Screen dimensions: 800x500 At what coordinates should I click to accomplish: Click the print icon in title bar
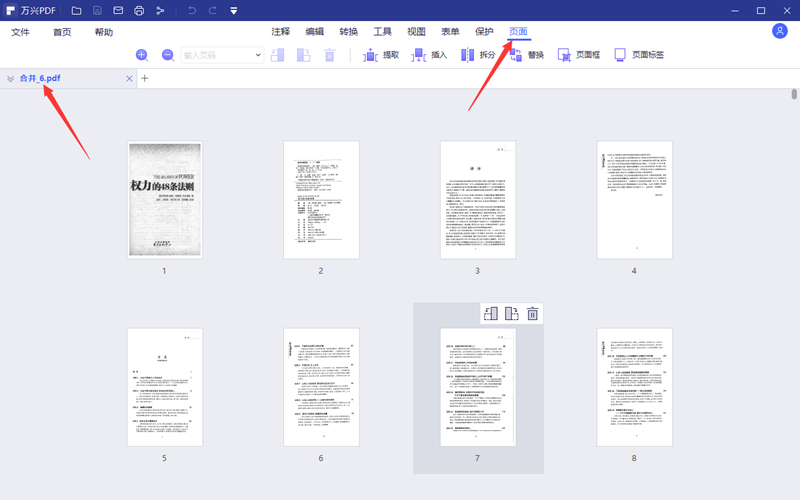[139, 10]
